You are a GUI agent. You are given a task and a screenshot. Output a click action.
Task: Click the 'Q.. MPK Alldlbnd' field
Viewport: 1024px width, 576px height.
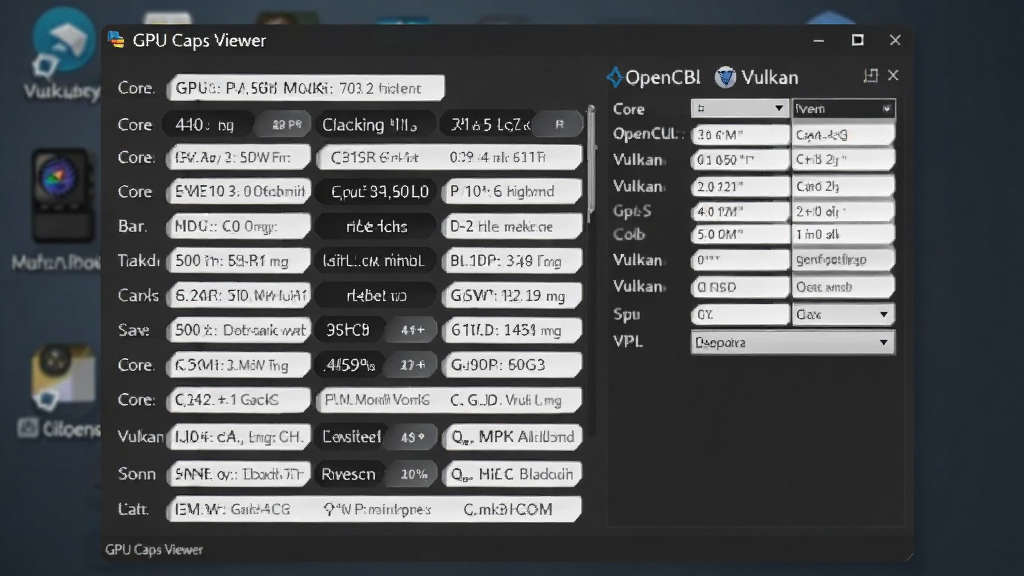[x=512, y=437]
